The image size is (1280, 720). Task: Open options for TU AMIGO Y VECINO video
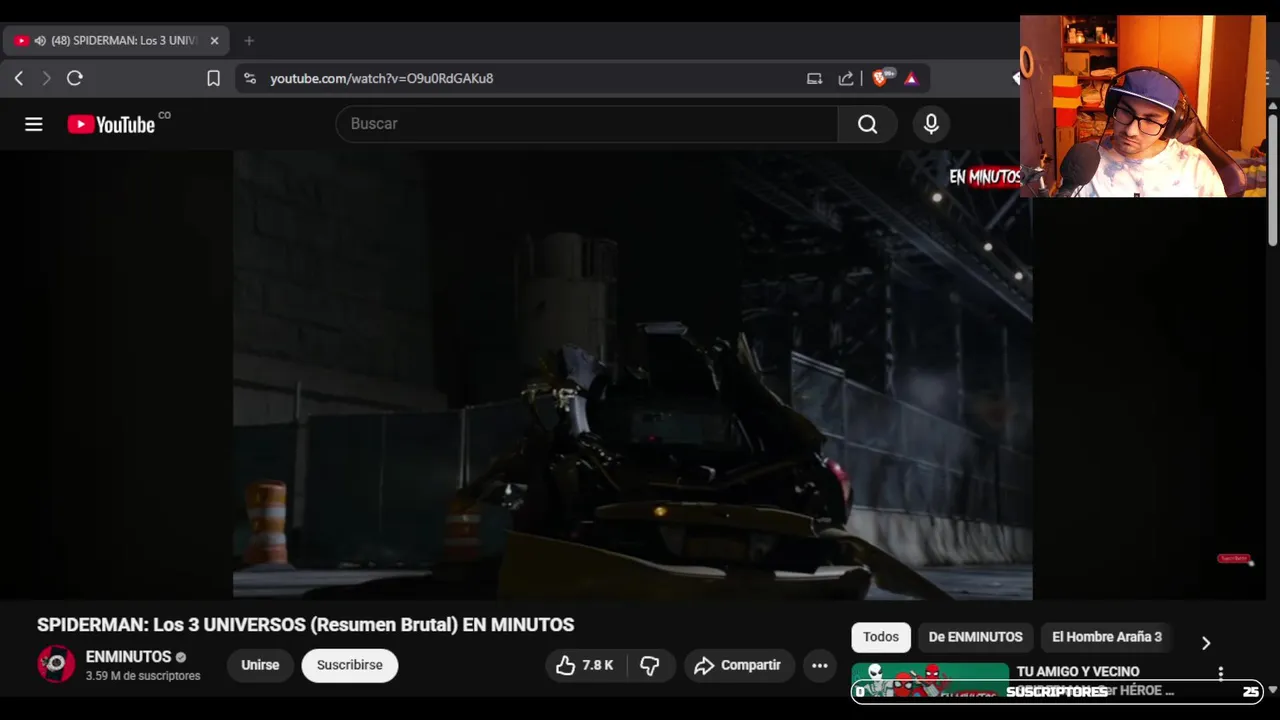pyautogui.click(x=1220, y=673)
